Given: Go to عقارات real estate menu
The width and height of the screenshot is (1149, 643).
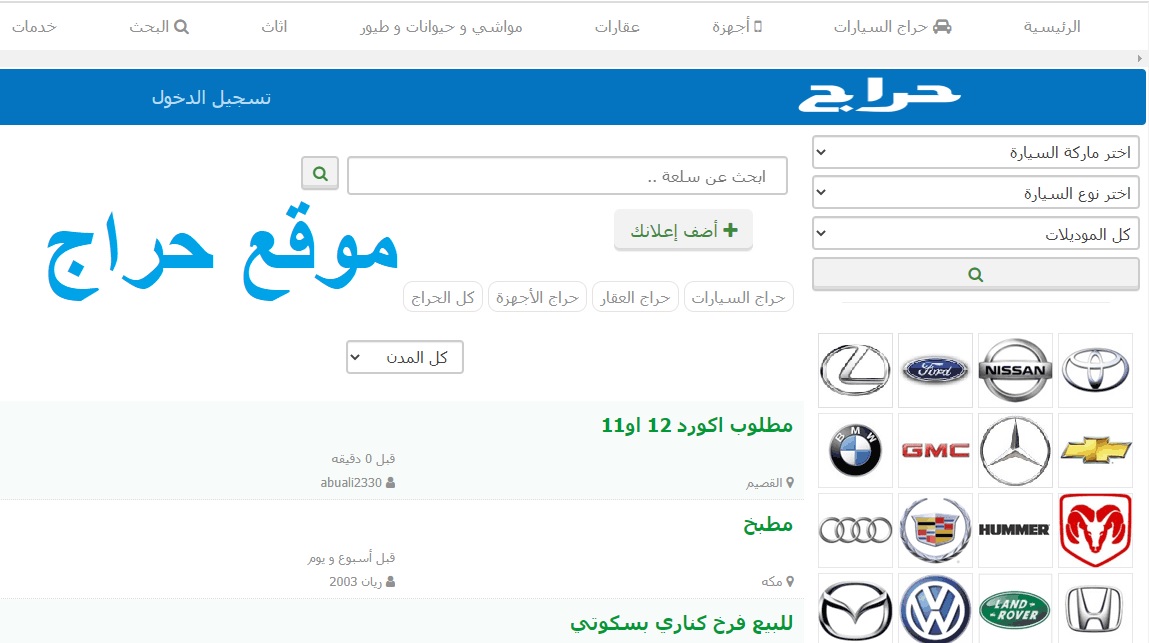Looking at the screenshot, I should point(617,27).
